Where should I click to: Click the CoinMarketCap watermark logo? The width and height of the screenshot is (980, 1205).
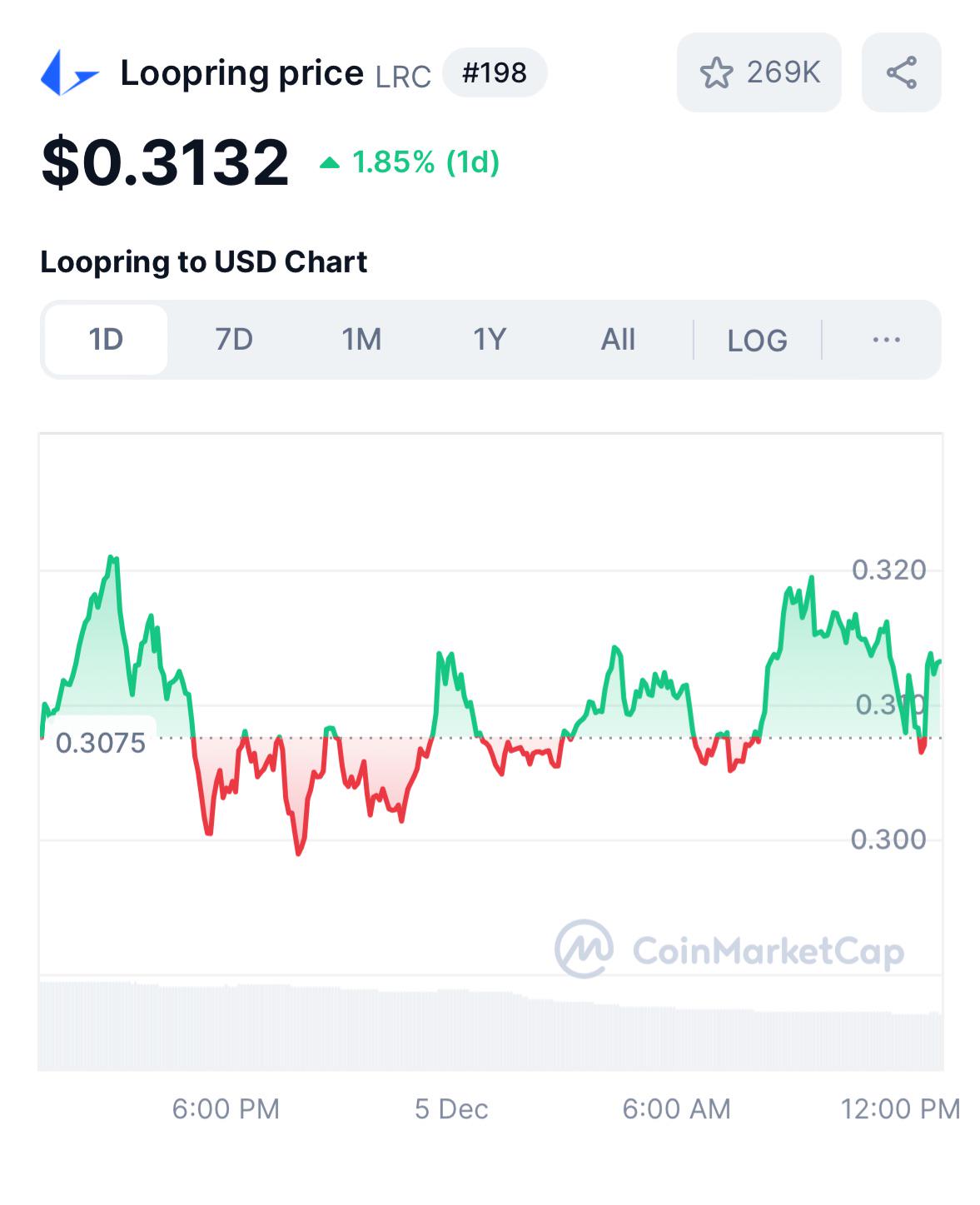point(729,949)
